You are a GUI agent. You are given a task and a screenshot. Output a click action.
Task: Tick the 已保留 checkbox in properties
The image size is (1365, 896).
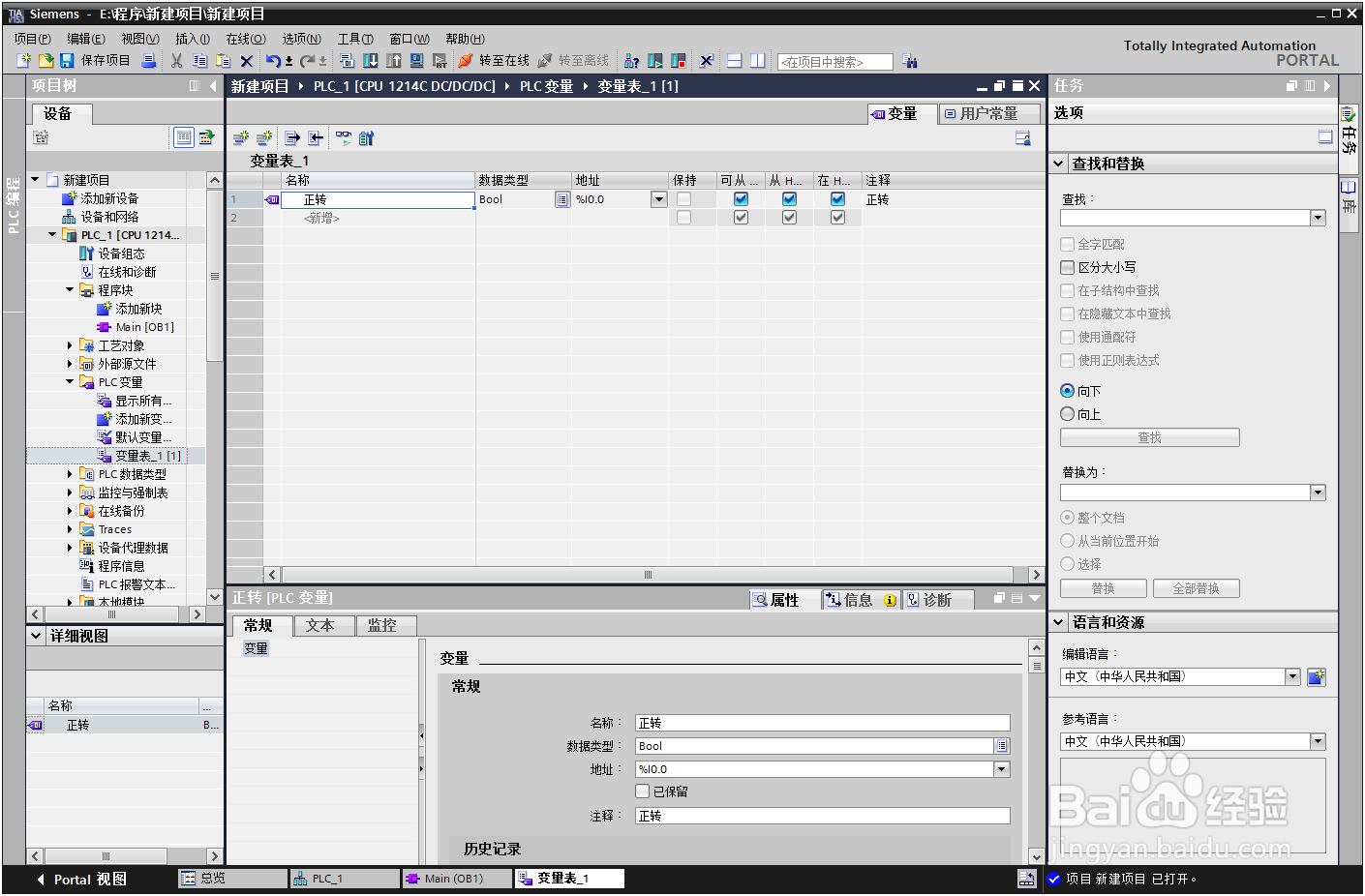coord(642,791)
